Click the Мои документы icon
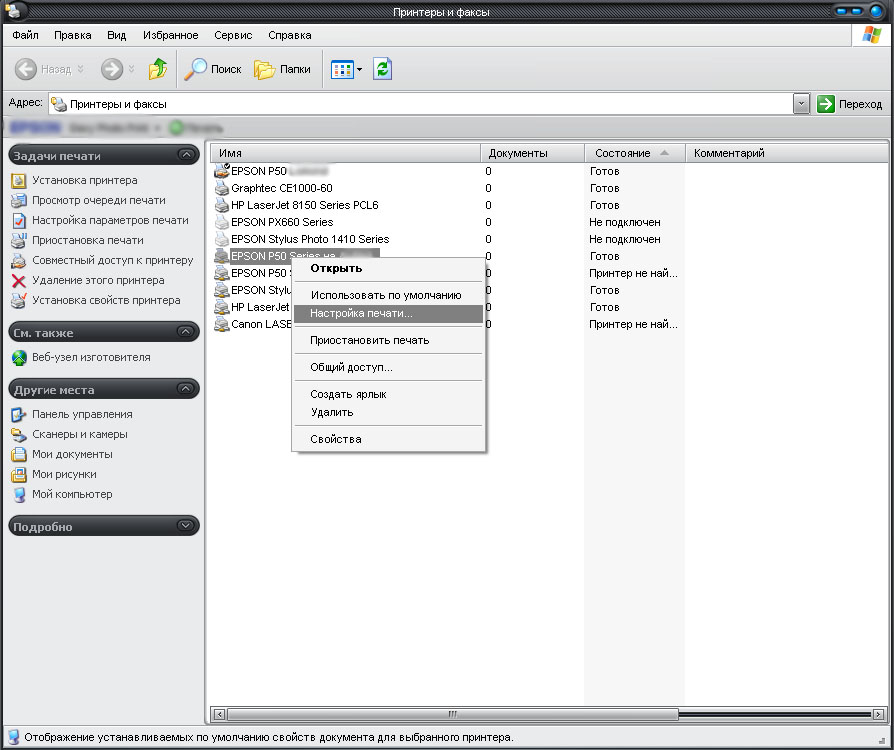Screen dimensions: 894x750 [x=19, y=455]
